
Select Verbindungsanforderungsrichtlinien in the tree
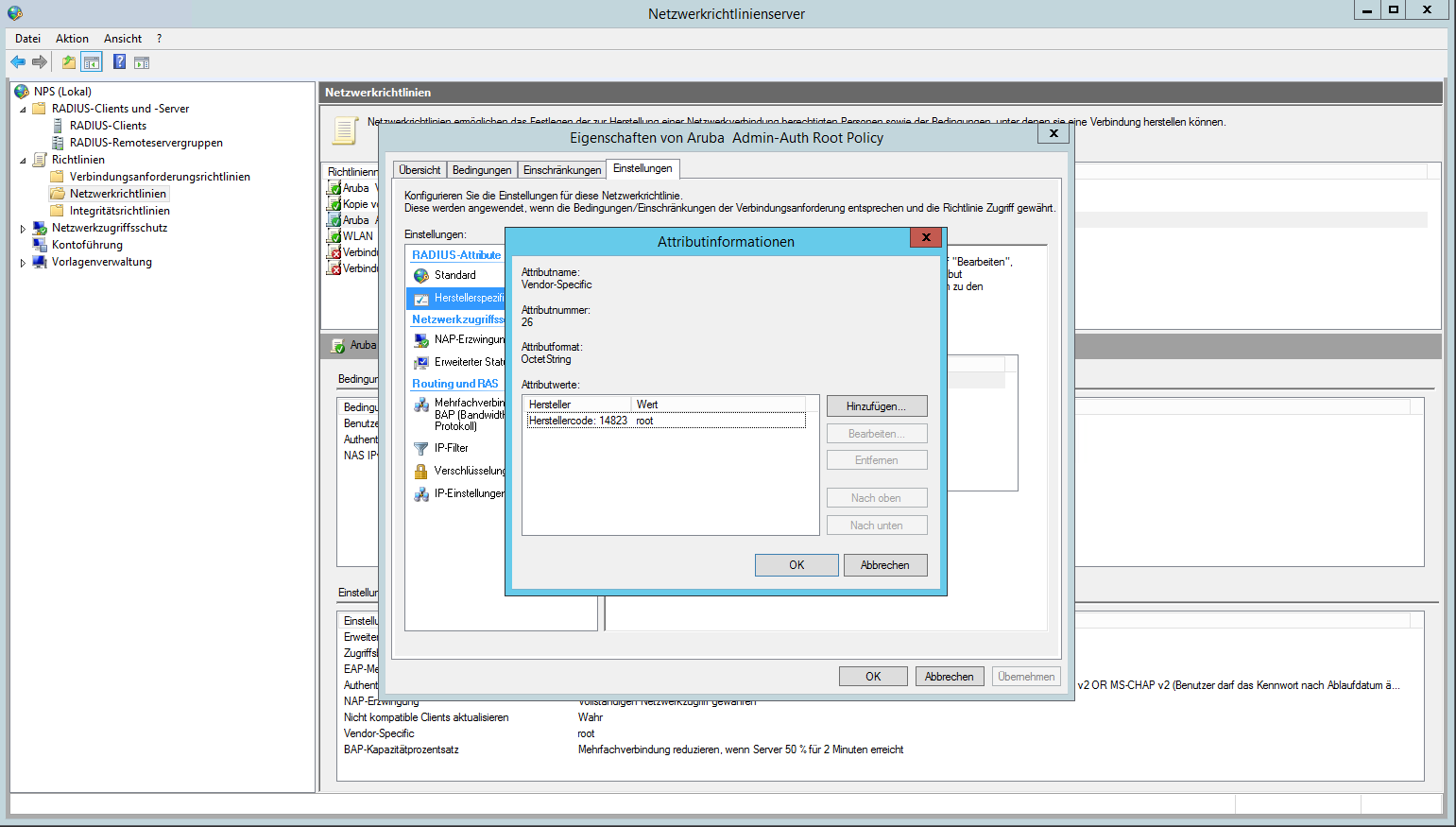click(x=159, y=177)
